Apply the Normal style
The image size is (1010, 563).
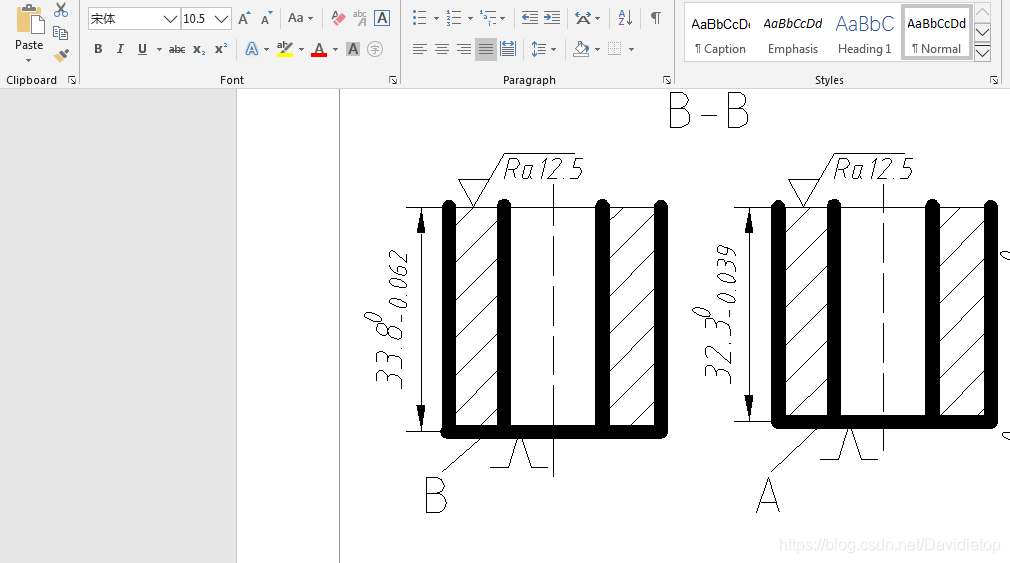[937, 33]
